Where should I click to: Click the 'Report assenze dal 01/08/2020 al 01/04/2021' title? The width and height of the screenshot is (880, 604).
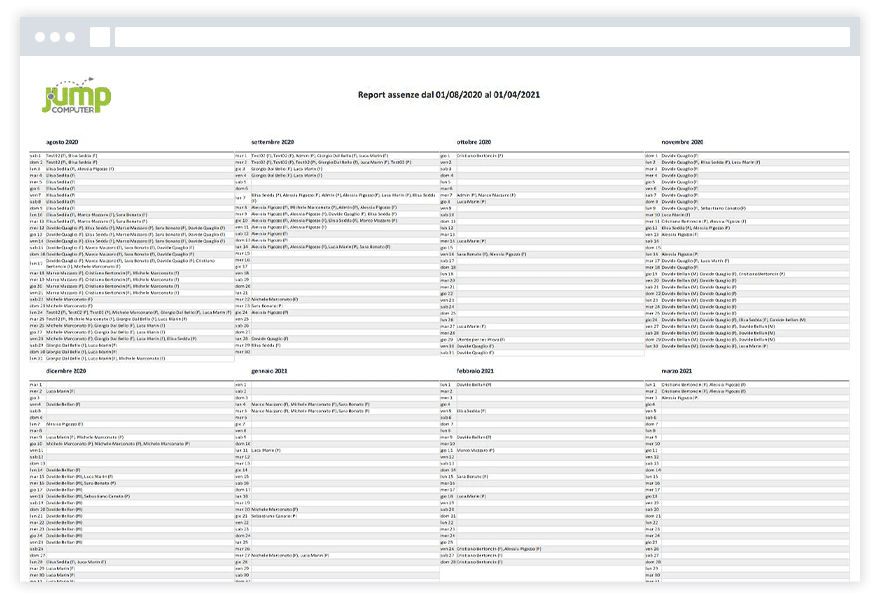tap(449, 95)
